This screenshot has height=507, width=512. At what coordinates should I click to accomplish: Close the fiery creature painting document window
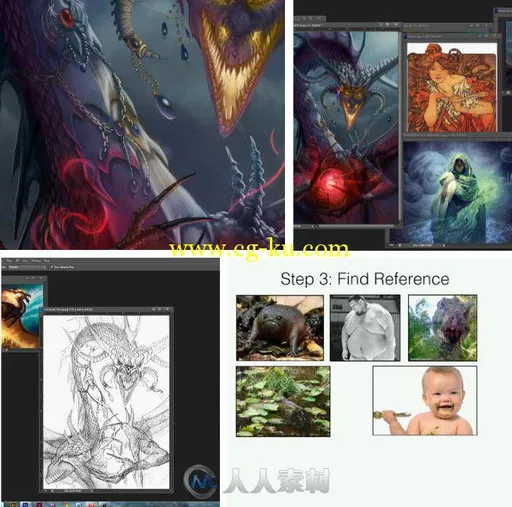41,278
